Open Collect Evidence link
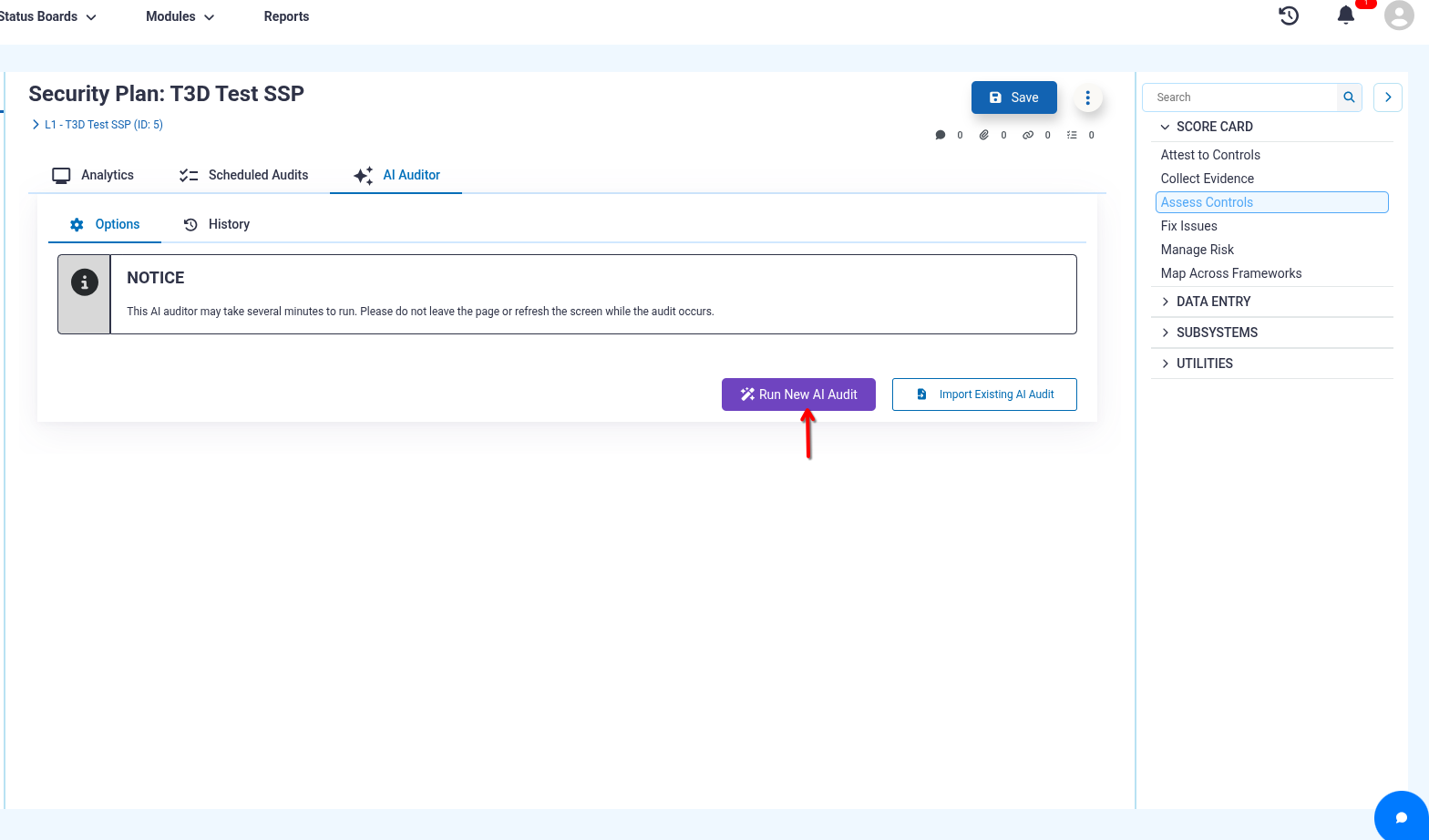 [1207, 179]
